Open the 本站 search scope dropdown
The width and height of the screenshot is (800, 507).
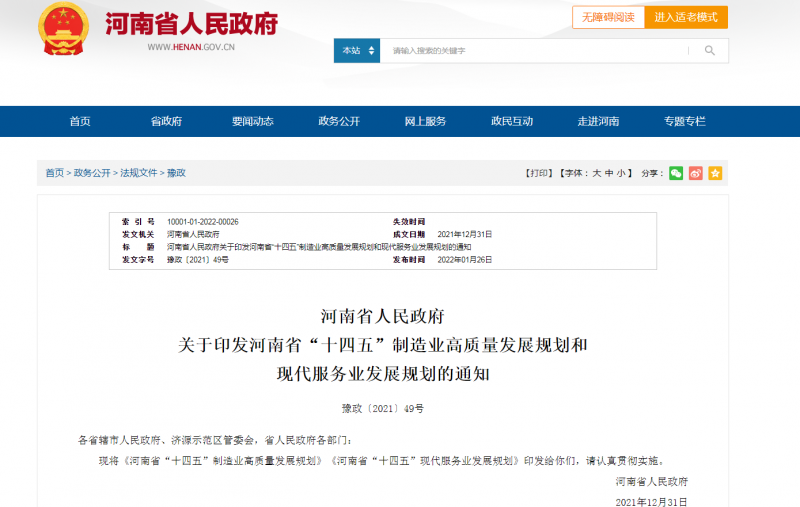pos(357,50)
